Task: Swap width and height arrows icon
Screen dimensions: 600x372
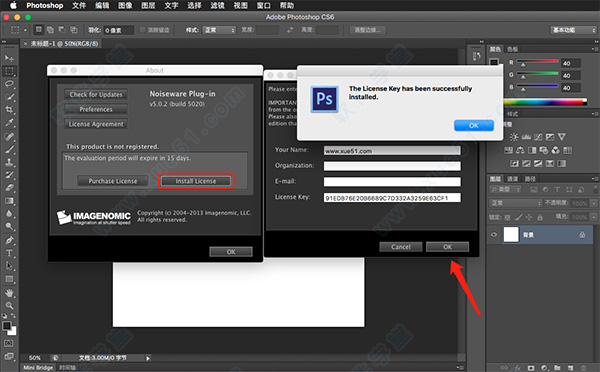Action: pyautogui.click(x=290, y=30)
